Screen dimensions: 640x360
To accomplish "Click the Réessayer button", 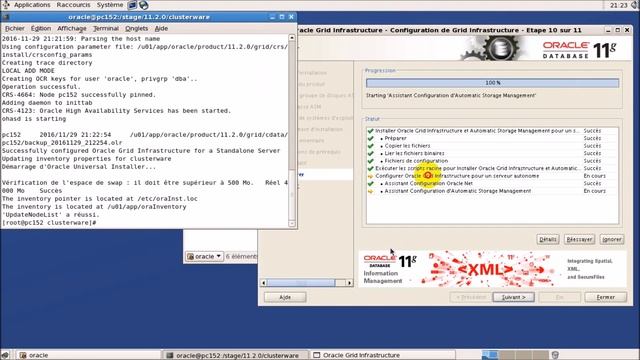I will 580,240.
